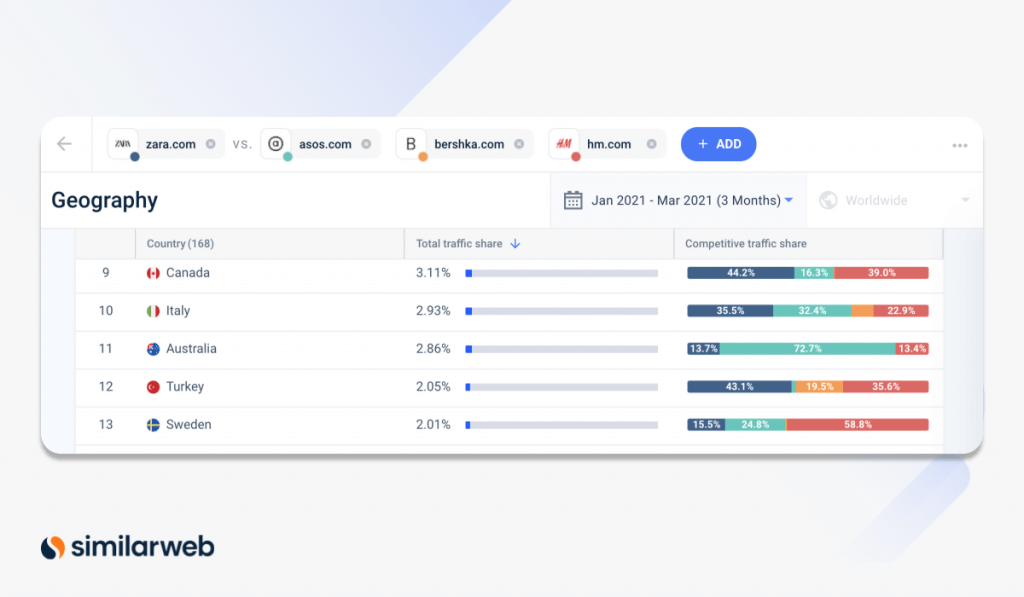The image size is (1024, 597).
Task: Click the Sweden flag icon
Action: point(151,424)
